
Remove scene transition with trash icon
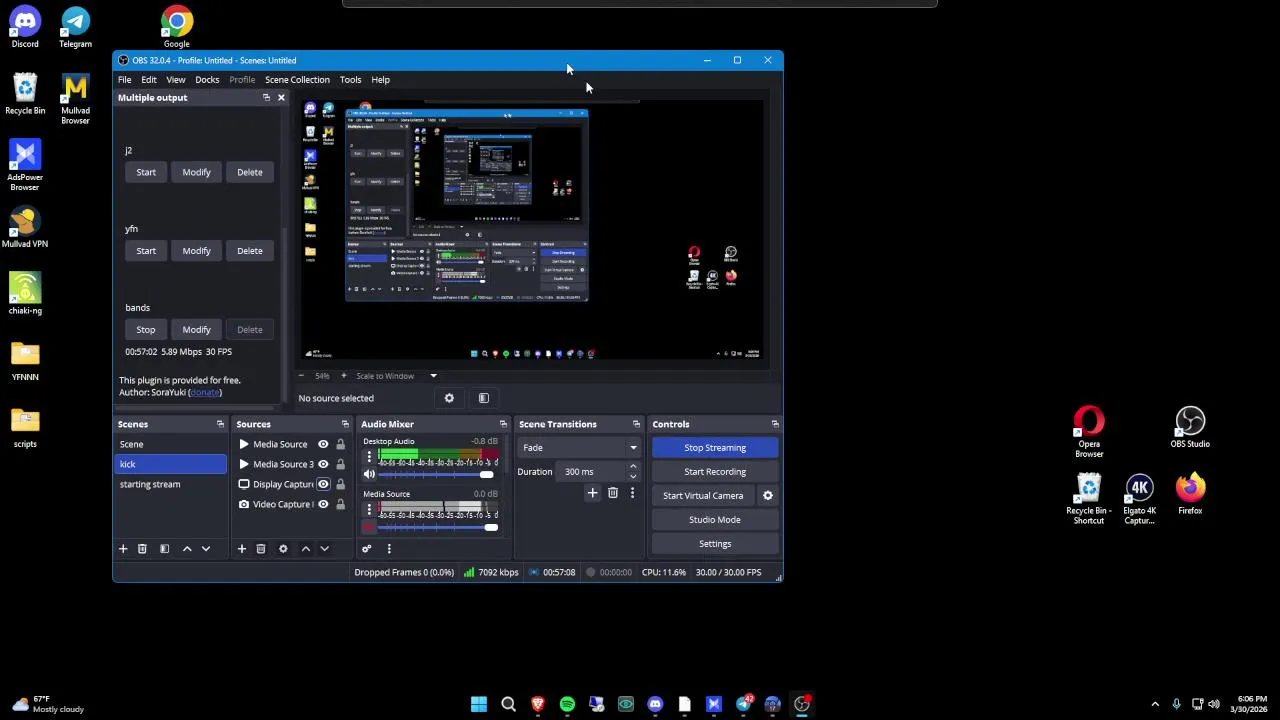coord(613,493)
